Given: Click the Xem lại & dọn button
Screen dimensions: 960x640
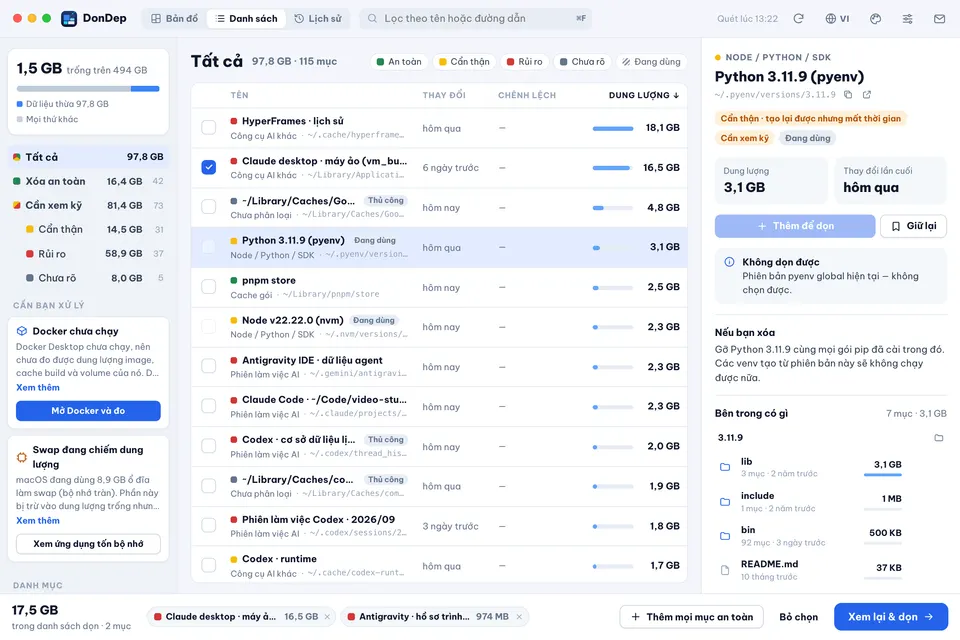Looking at the screenshot, I should [x=891, y=617].
